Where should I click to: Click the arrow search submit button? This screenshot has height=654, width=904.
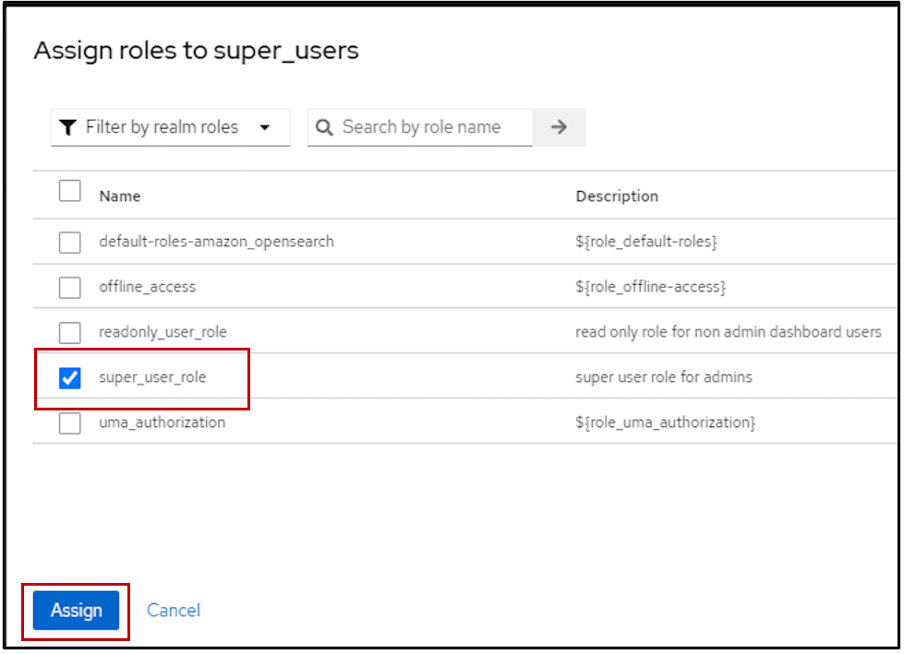[x=559, y=127]
